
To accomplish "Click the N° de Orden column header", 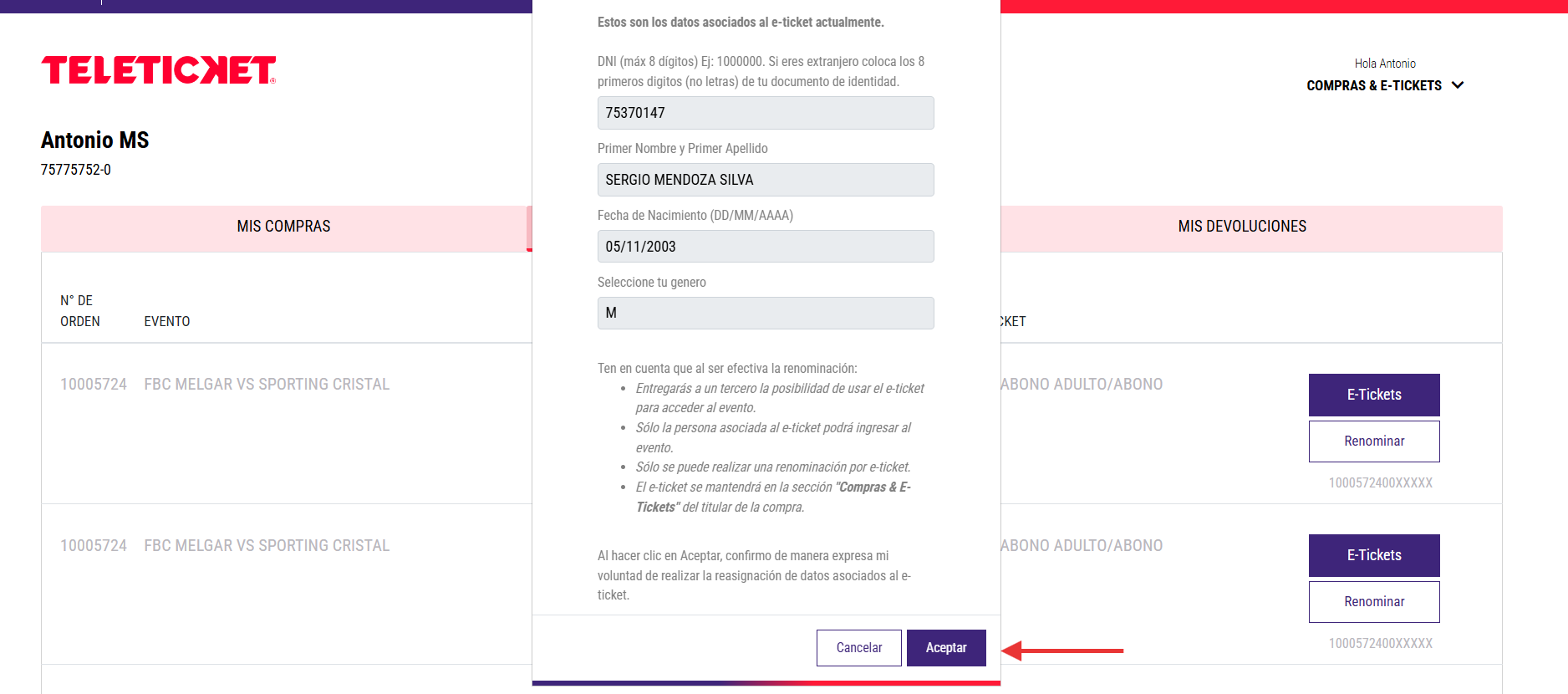I will tap(80, 311).
